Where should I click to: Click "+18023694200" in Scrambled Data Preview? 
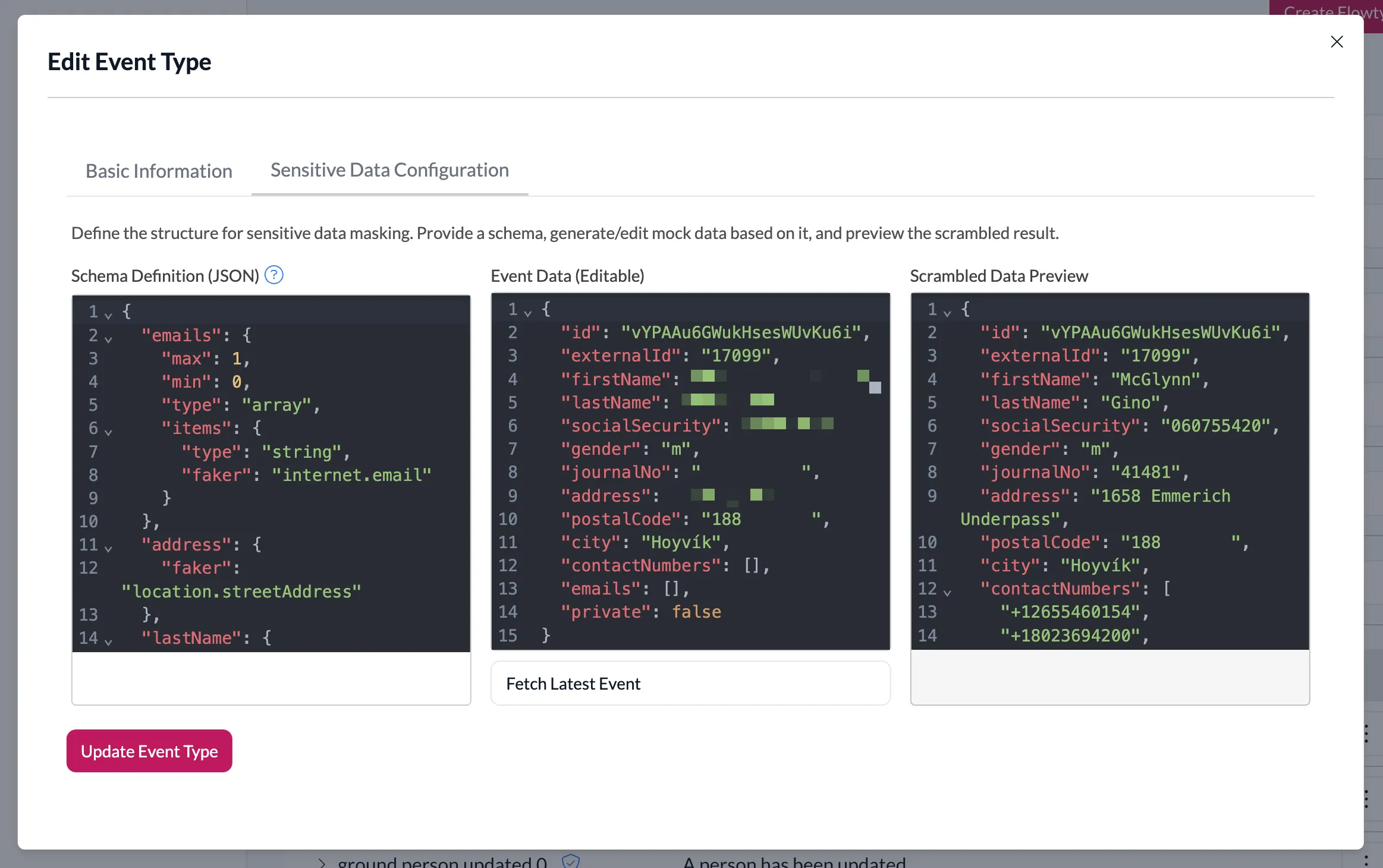click(1070, 636)
